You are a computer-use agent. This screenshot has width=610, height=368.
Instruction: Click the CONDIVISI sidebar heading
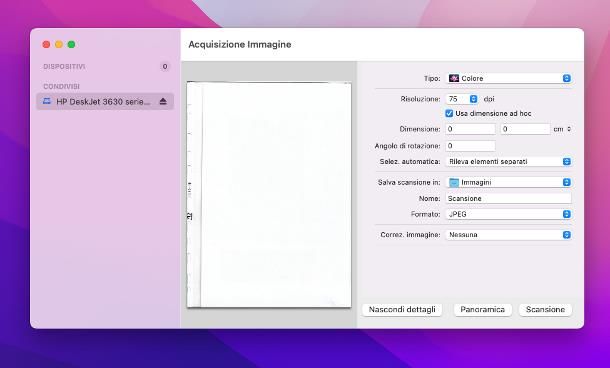(x=61, y=86)
